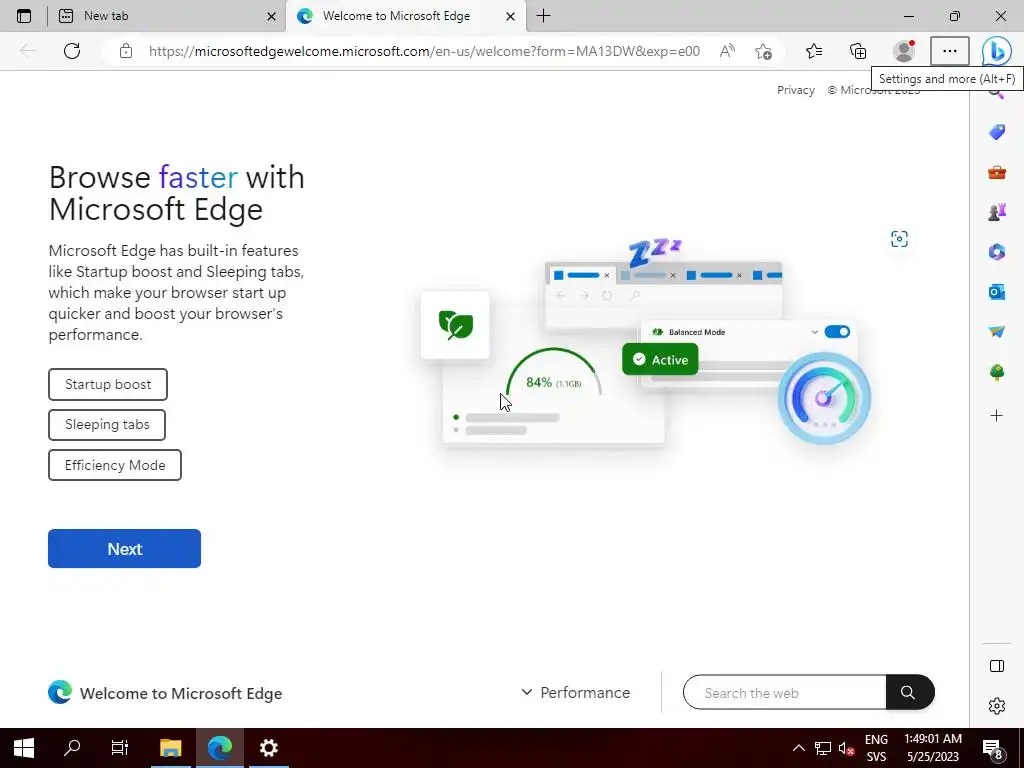
Task: Click the Startup boost button
Action: click(108, 385)
